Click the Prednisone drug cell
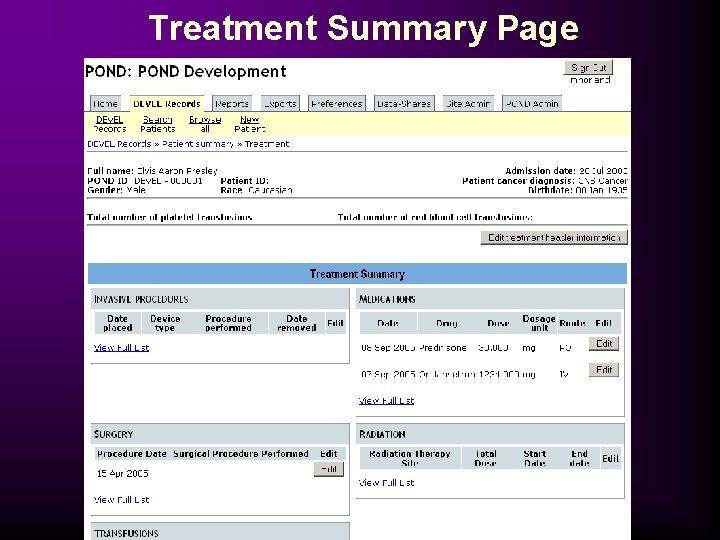Viewport: 720px width, 540px height. click(443, 348)
